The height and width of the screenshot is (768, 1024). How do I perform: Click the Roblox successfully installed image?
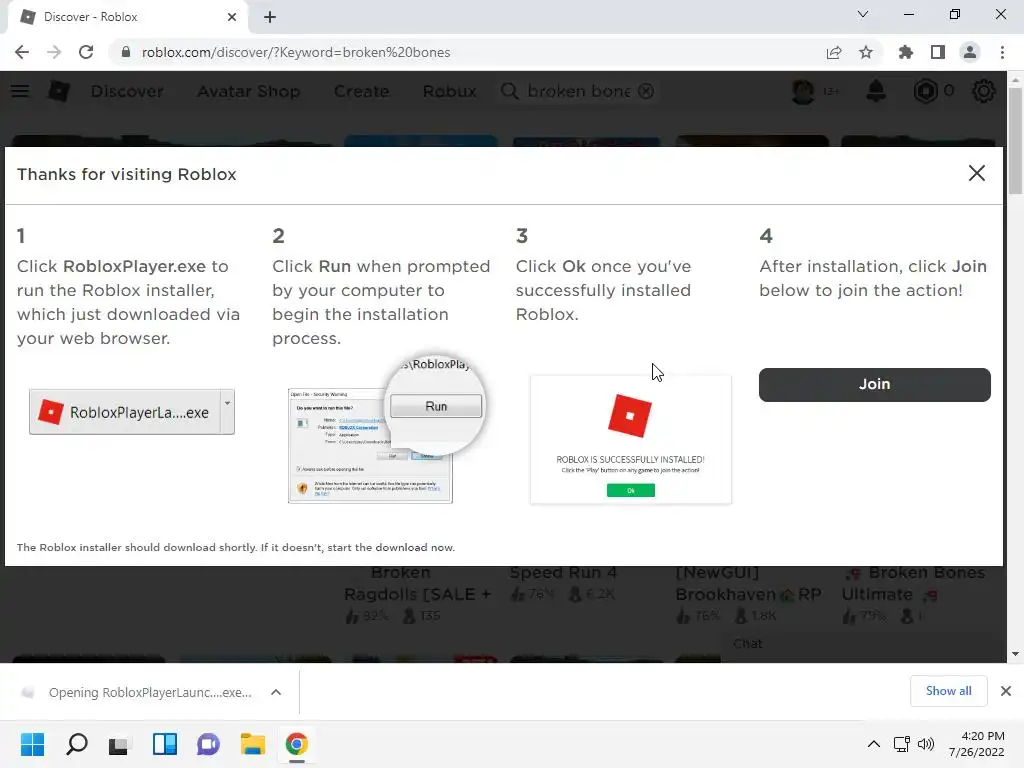pos(631,439)
